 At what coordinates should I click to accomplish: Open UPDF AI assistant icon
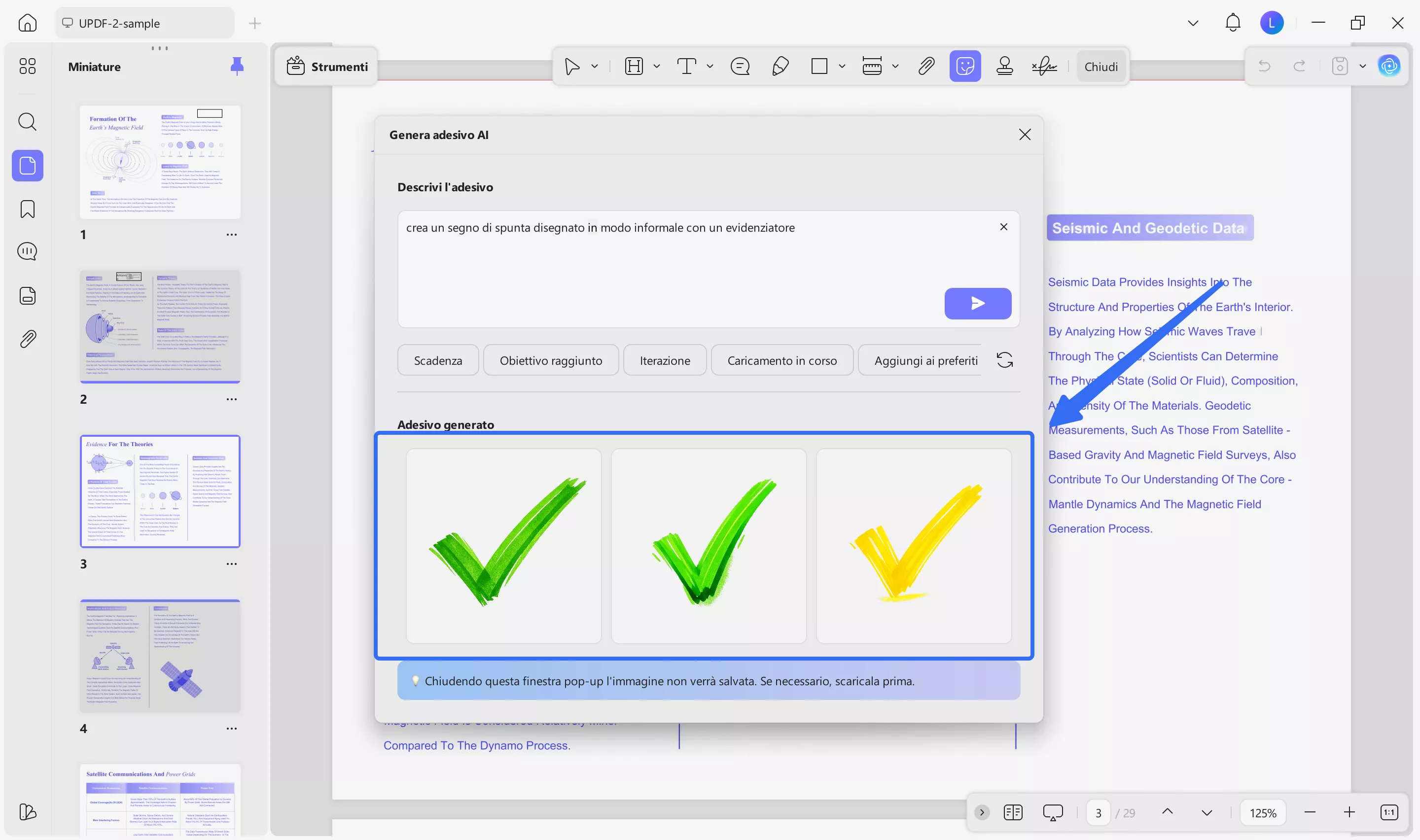[1388, 67]
